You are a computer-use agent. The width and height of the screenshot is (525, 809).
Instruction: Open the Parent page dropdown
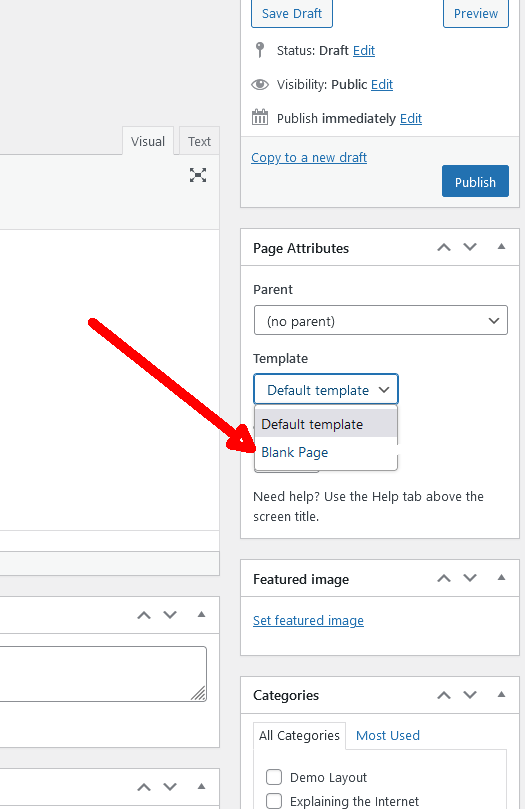(381, 320)
